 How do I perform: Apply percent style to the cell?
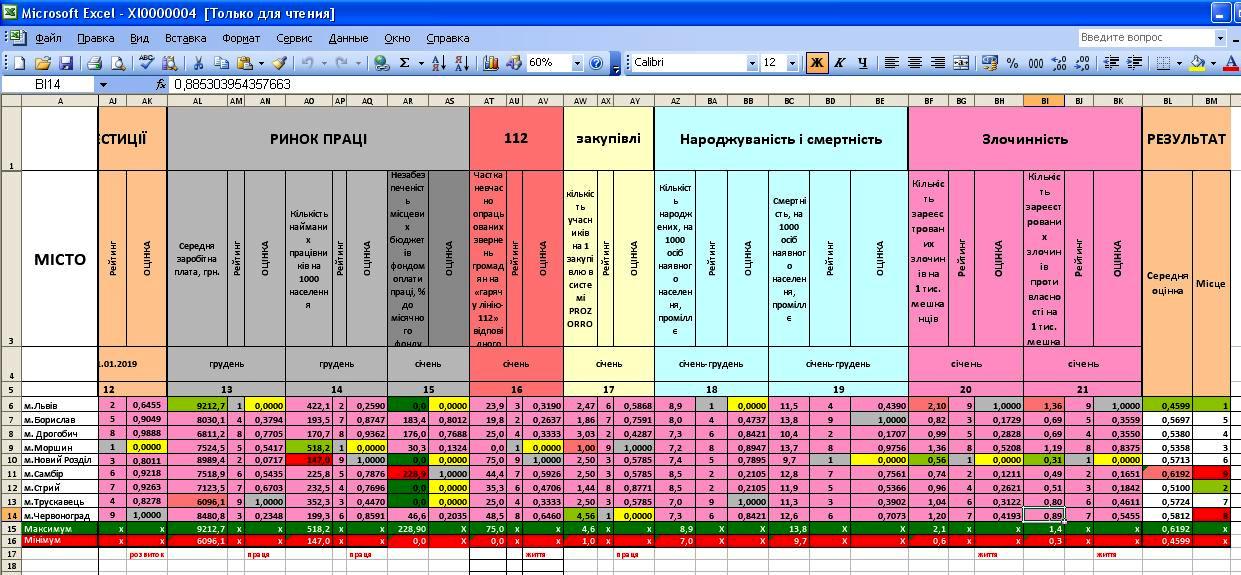tap(1012, 63)
